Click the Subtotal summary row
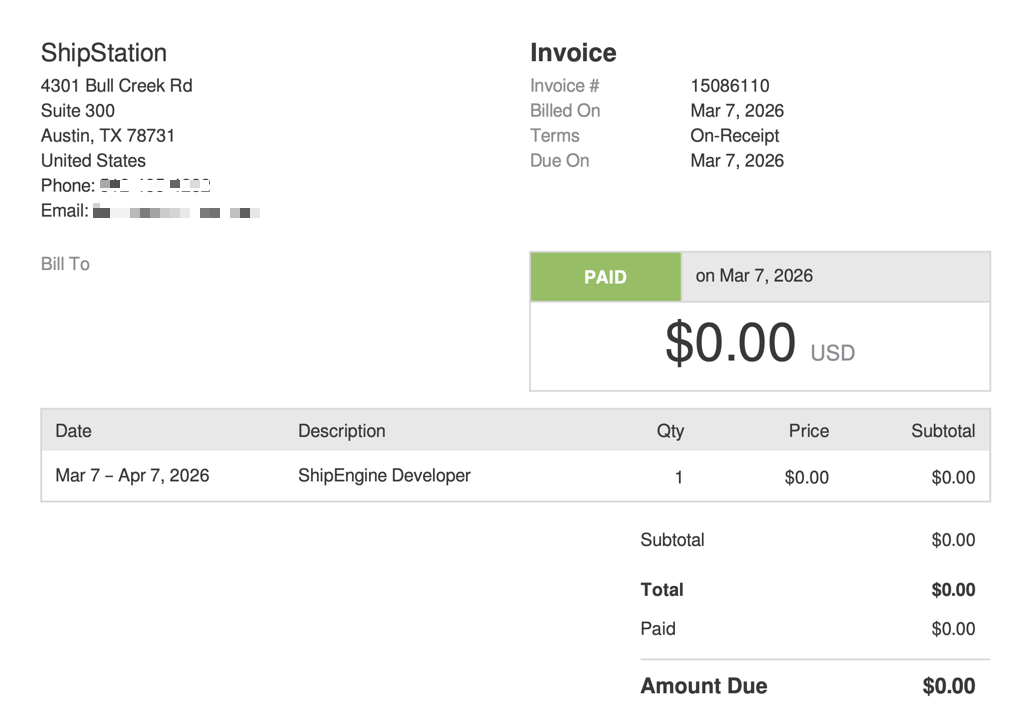Viewport: 1024px width, 728px height. click(672, 540)
